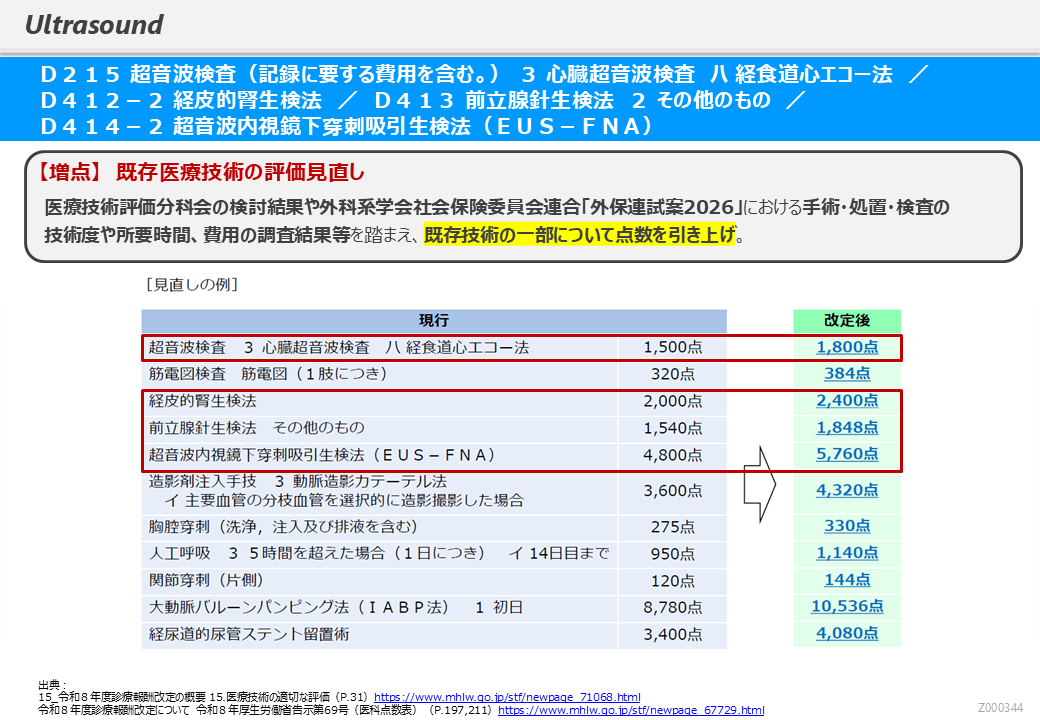The height and width of the screenshot is (720, 1040).
Task: Click the Ultrasound slide title
Action: point(94,24)
